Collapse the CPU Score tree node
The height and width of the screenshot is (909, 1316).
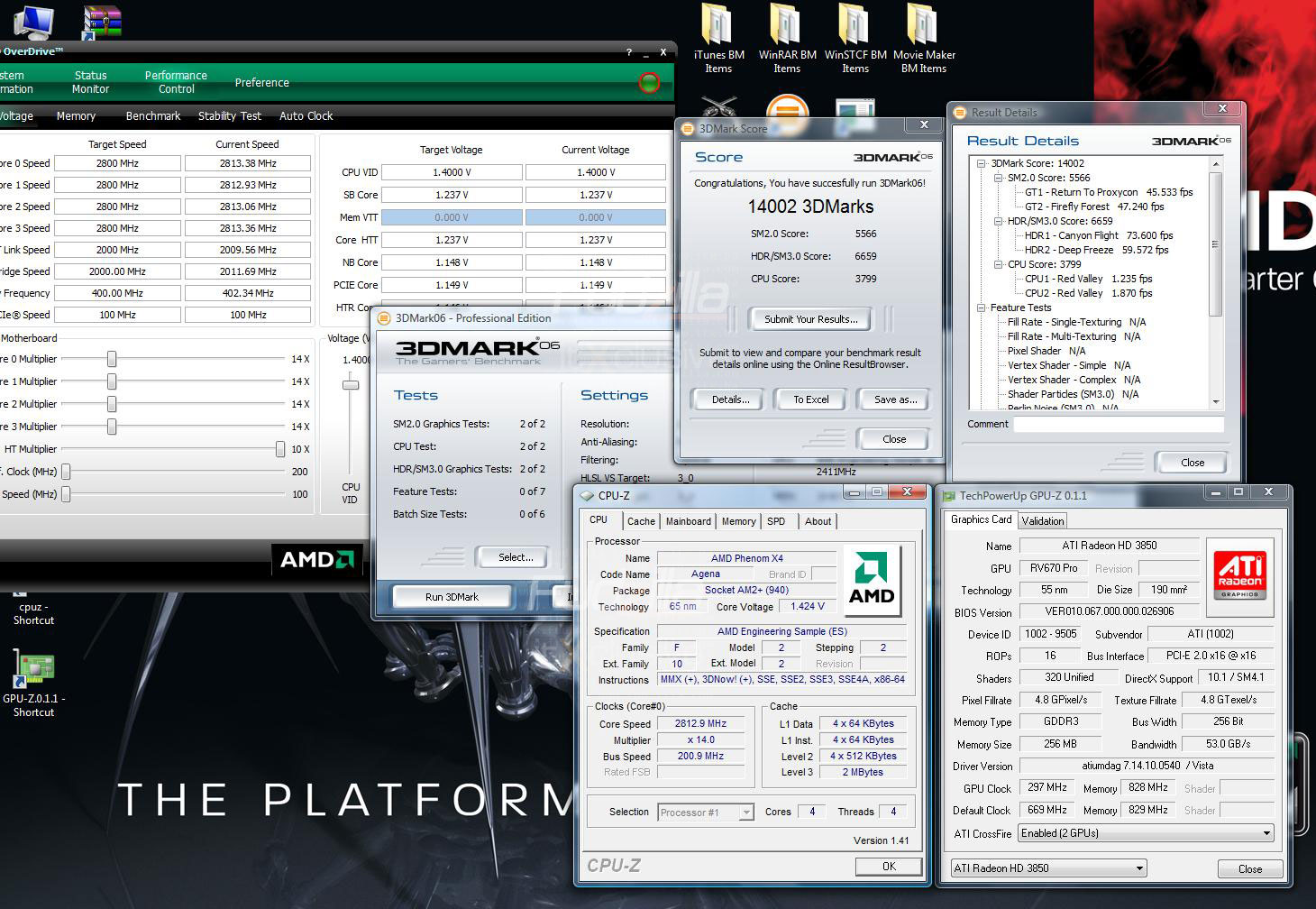[x=999, y=264]
